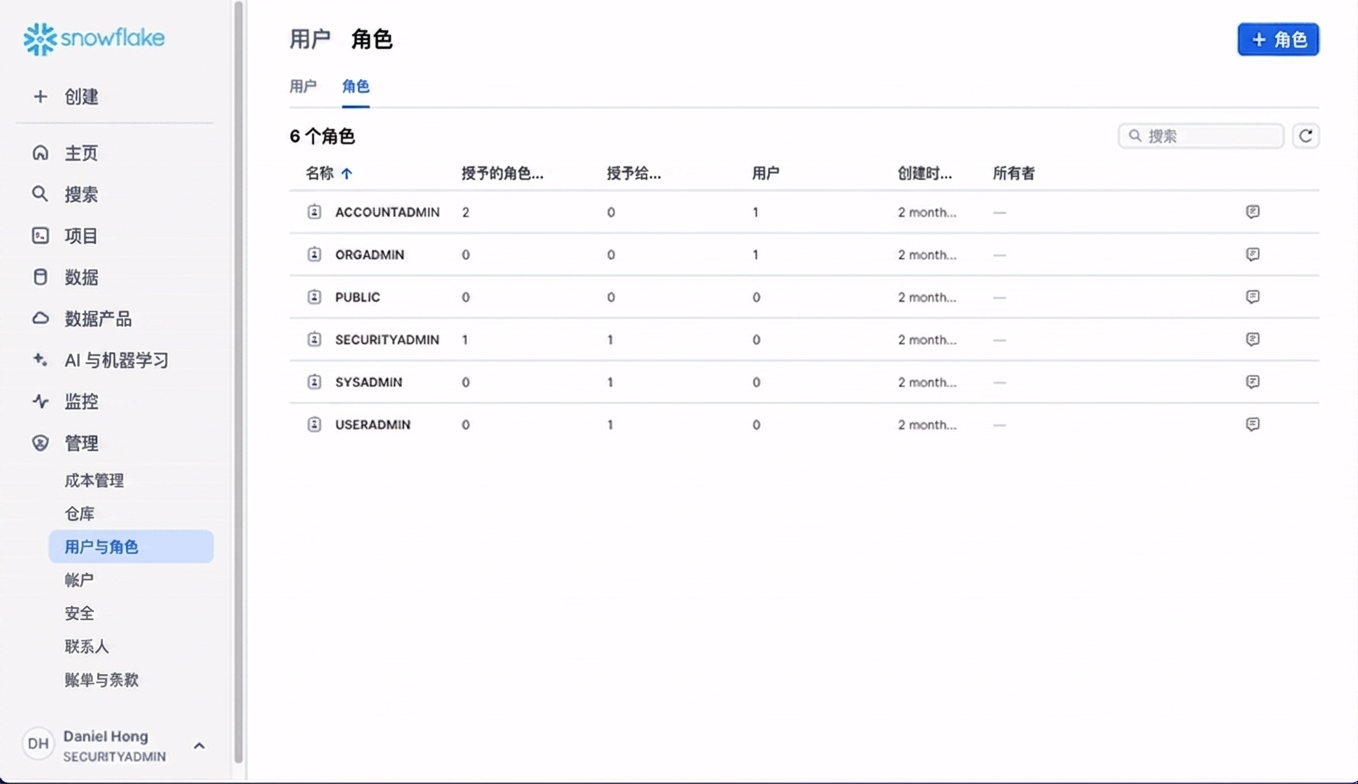
Task: Switch to the 用户 tab
Action: coord(303,86)
